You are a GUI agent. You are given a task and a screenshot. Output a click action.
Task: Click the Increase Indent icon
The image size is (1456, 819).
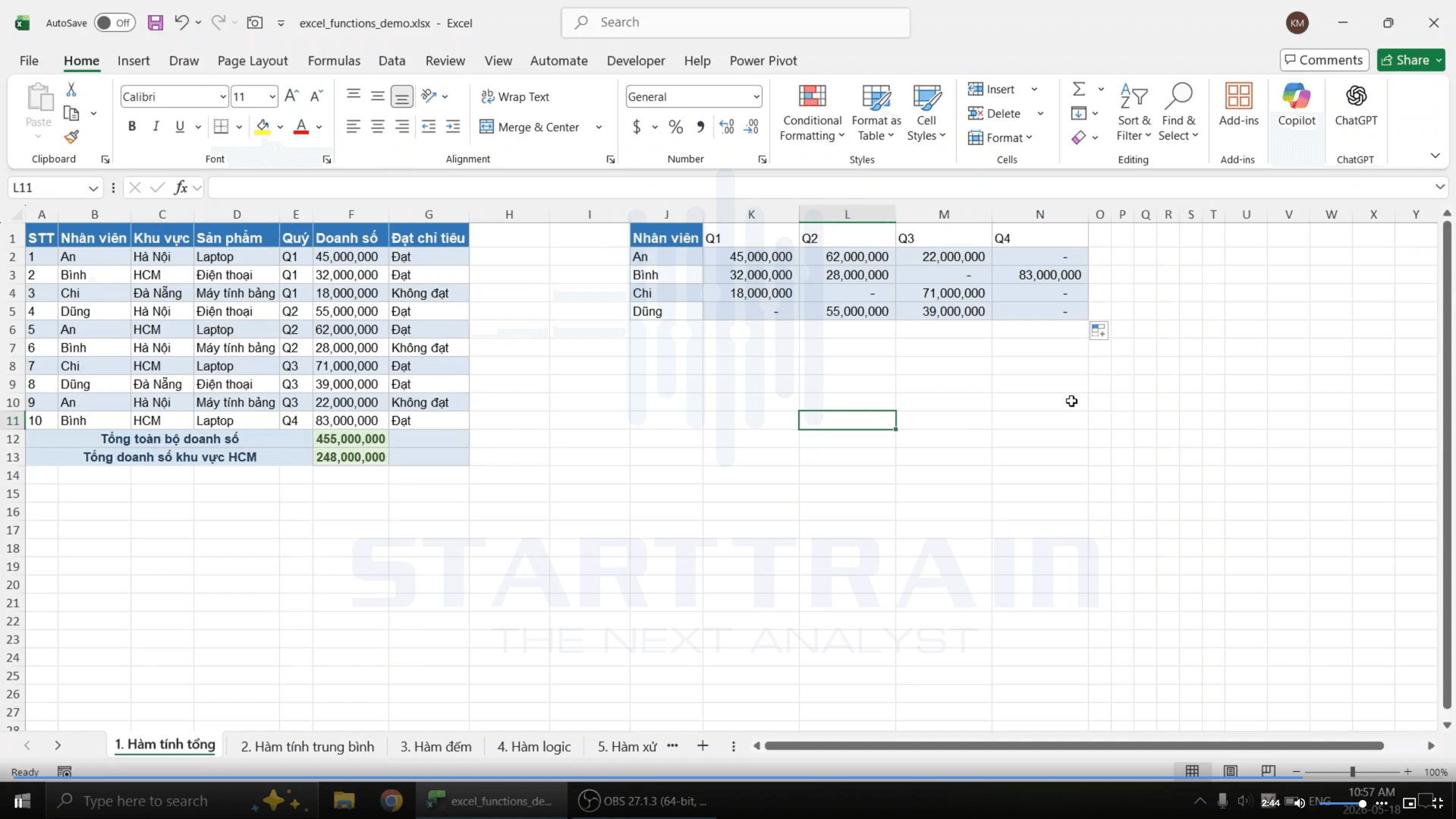pos(453,127)
